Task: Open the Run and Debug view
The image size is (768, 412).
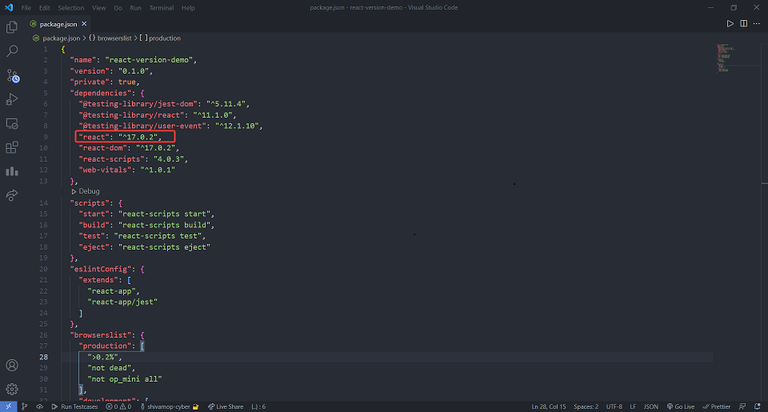Action: (12, 99)
